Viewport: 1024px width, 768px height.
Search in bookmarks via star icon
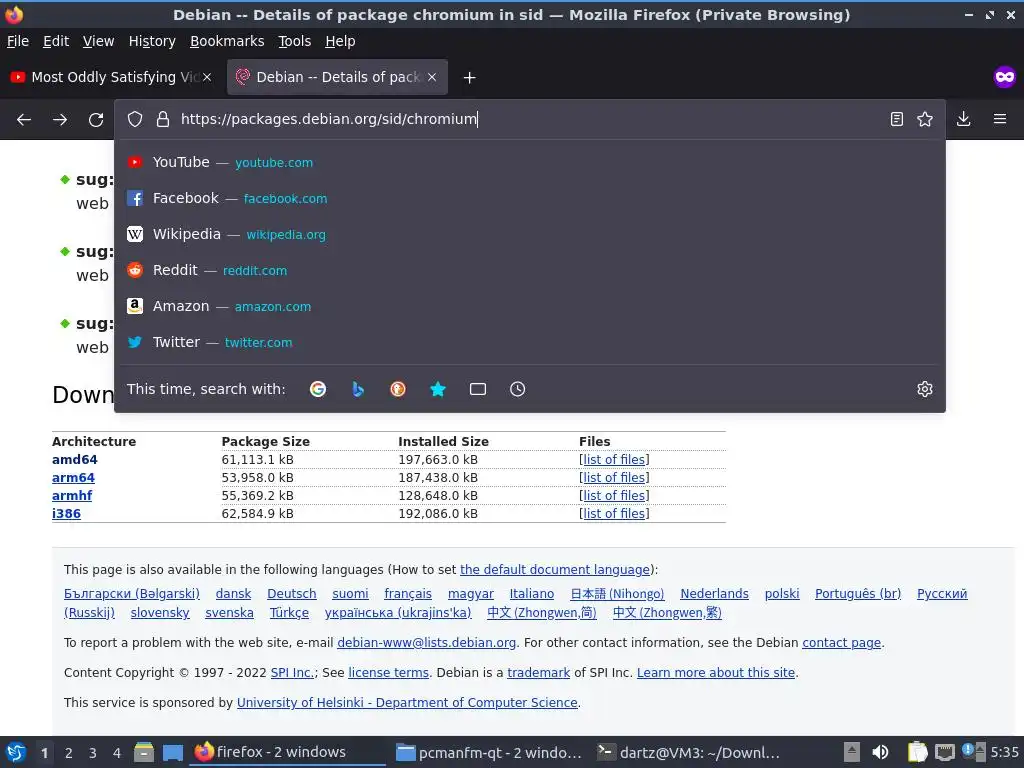point(438,389)
